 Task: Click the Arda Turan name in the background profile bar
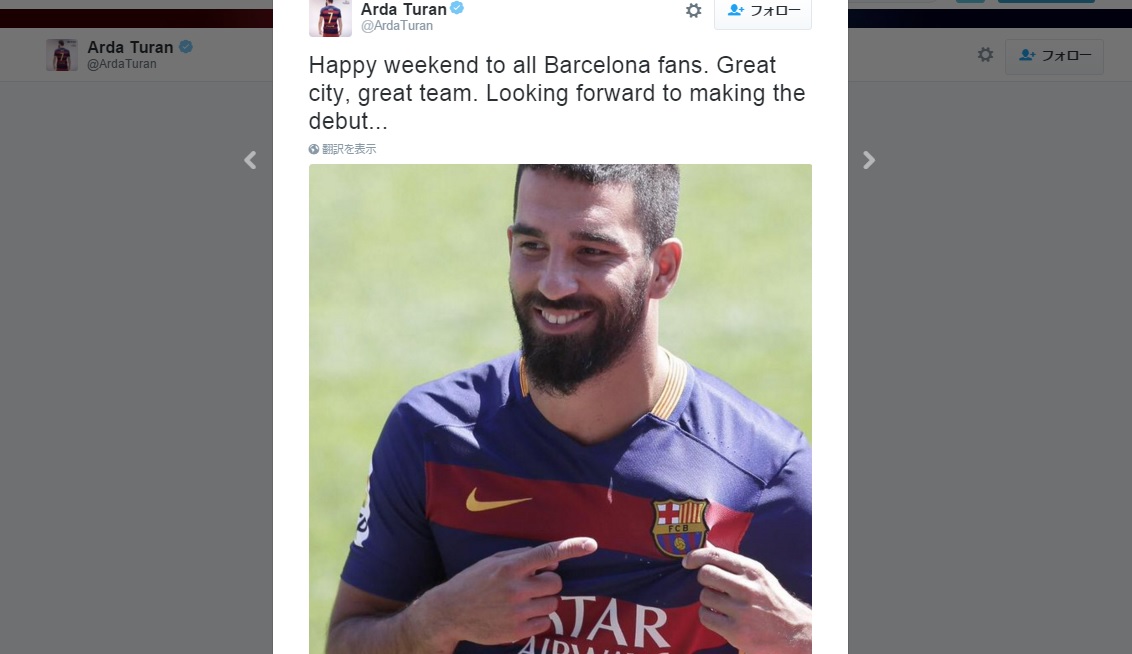pos(130,48)
